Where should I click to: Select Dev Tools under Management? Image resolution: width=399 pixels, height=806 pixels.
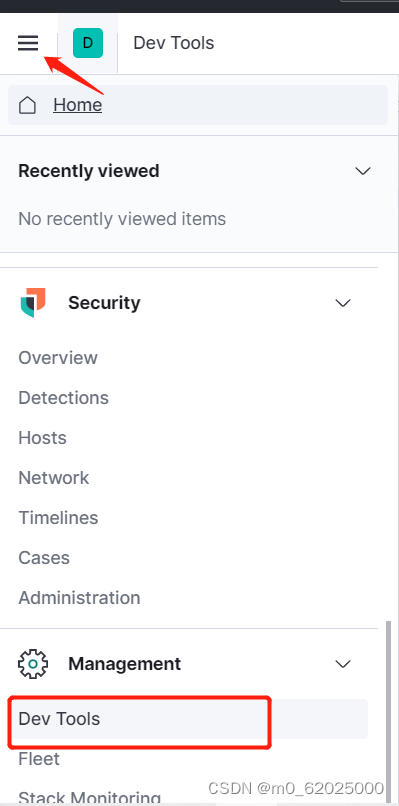tap(188, 719)
